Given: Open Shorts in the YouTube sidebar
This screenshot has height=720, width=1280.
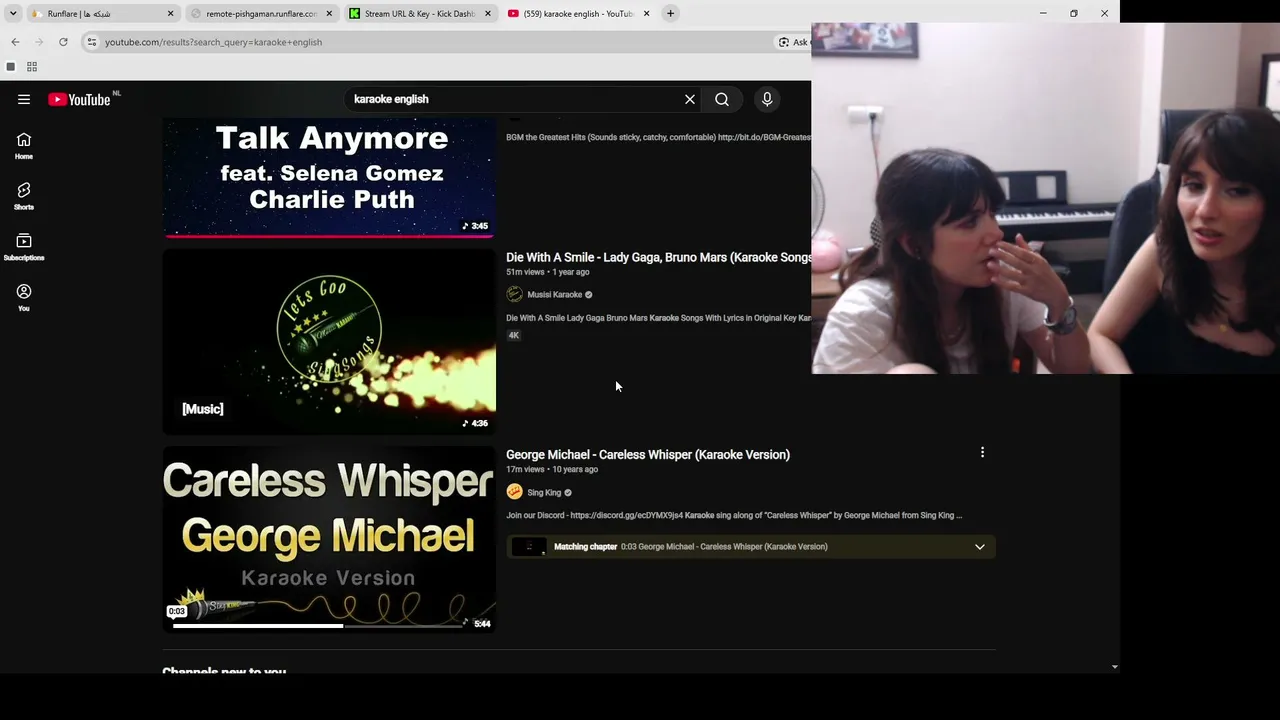Looking at the screenshot, I should pyautogui.click(x=24, y=196).
